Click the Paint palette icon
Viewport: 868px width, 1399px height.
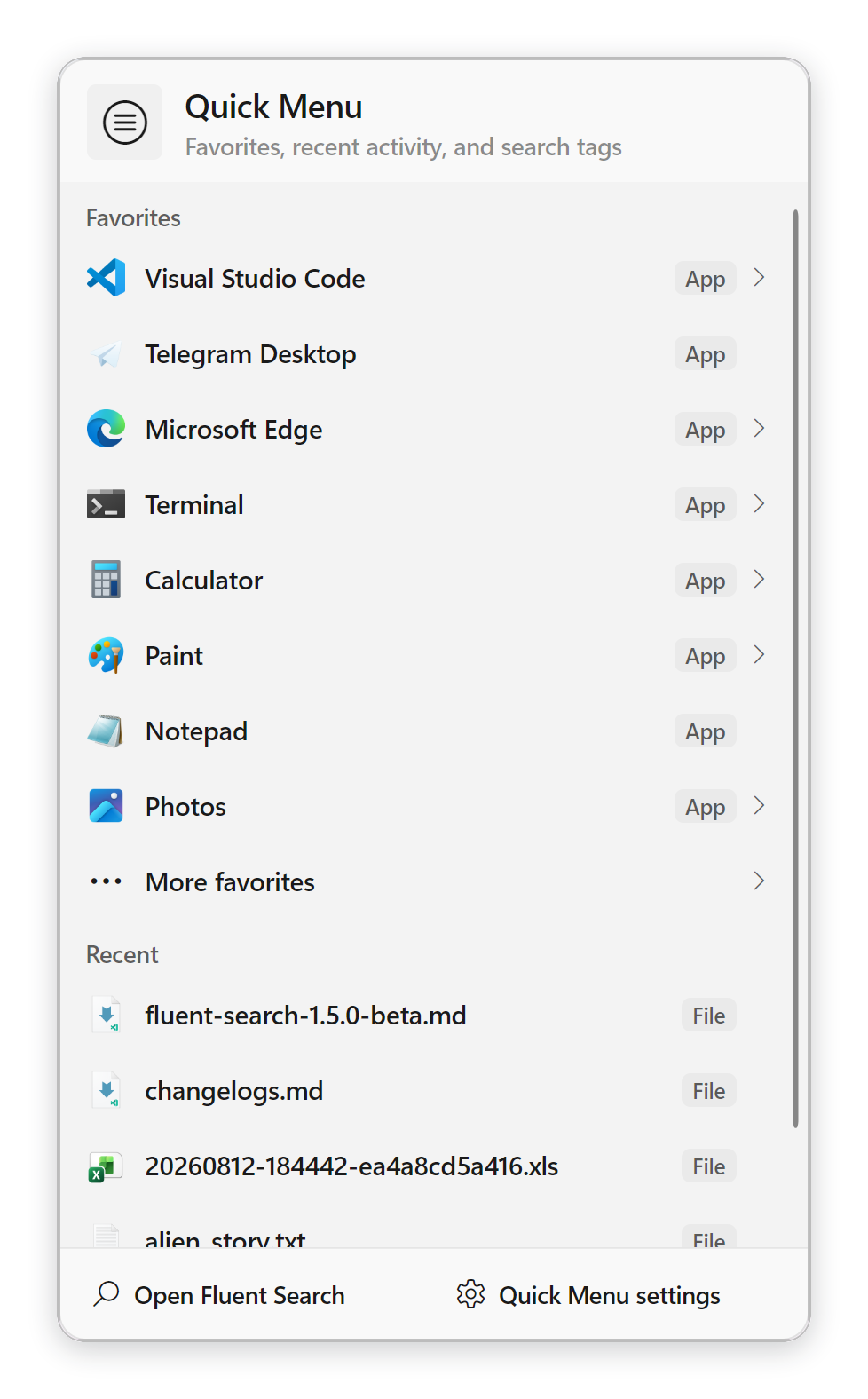click(x=107, y=655)
